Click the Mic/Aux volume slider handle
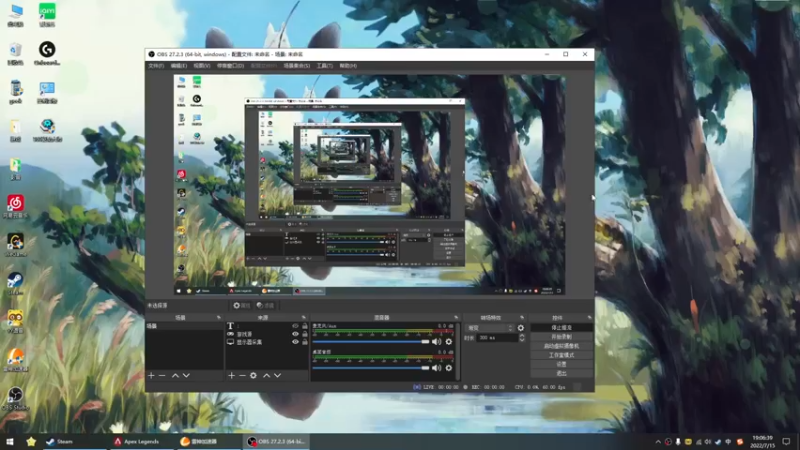This screenshot has height=450, width=800. point(425,341)
